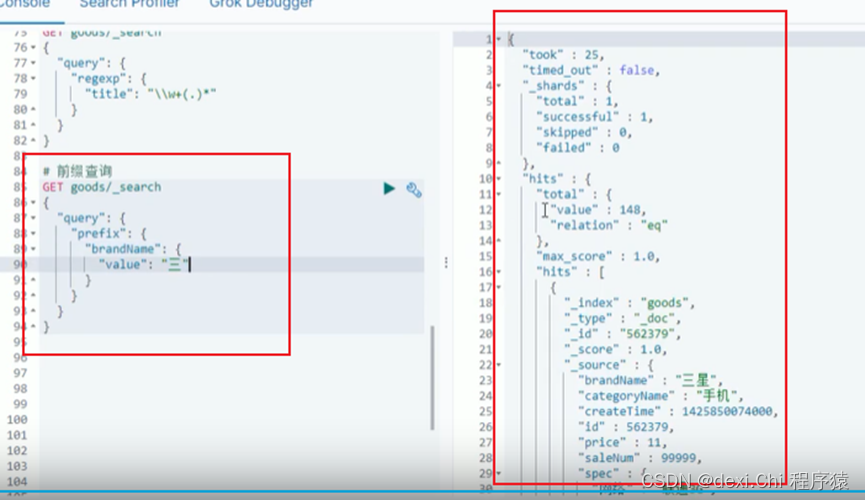Place cursor in the "value": "三" line

(x=145, y=264)
